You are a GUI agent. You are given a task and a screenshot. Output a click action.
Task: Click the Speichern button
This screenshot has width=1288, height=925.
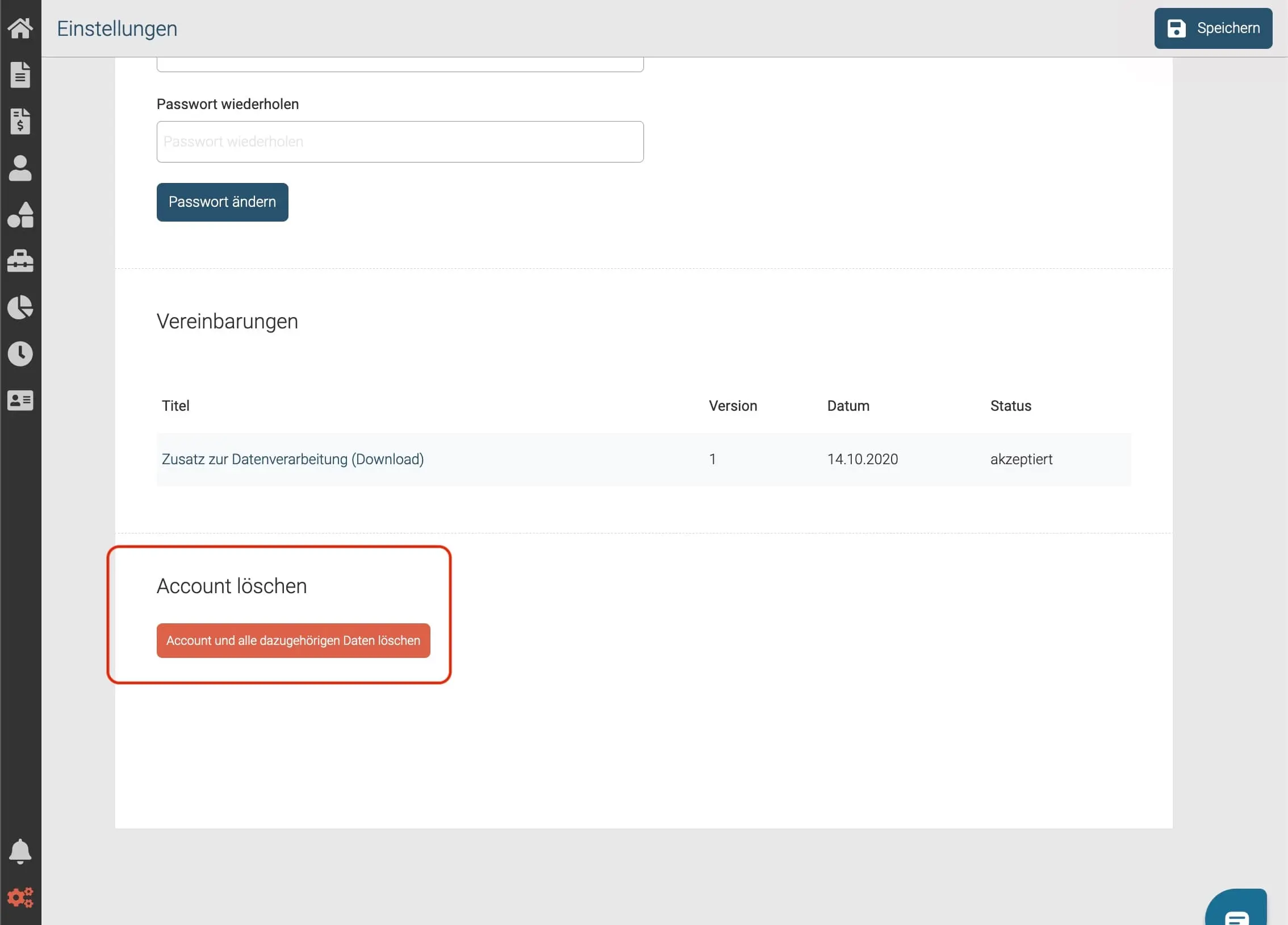click(1213, 28)
